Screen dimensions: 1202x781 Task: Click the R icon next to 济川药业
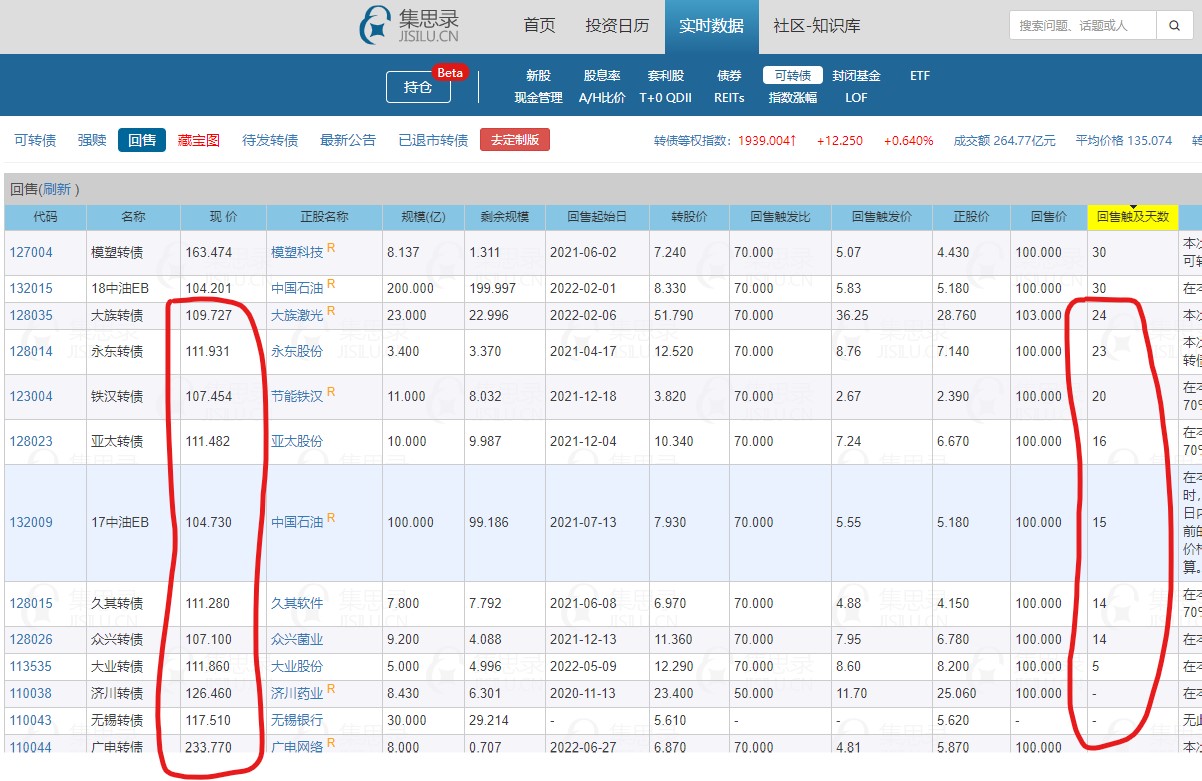coord(331,689)
